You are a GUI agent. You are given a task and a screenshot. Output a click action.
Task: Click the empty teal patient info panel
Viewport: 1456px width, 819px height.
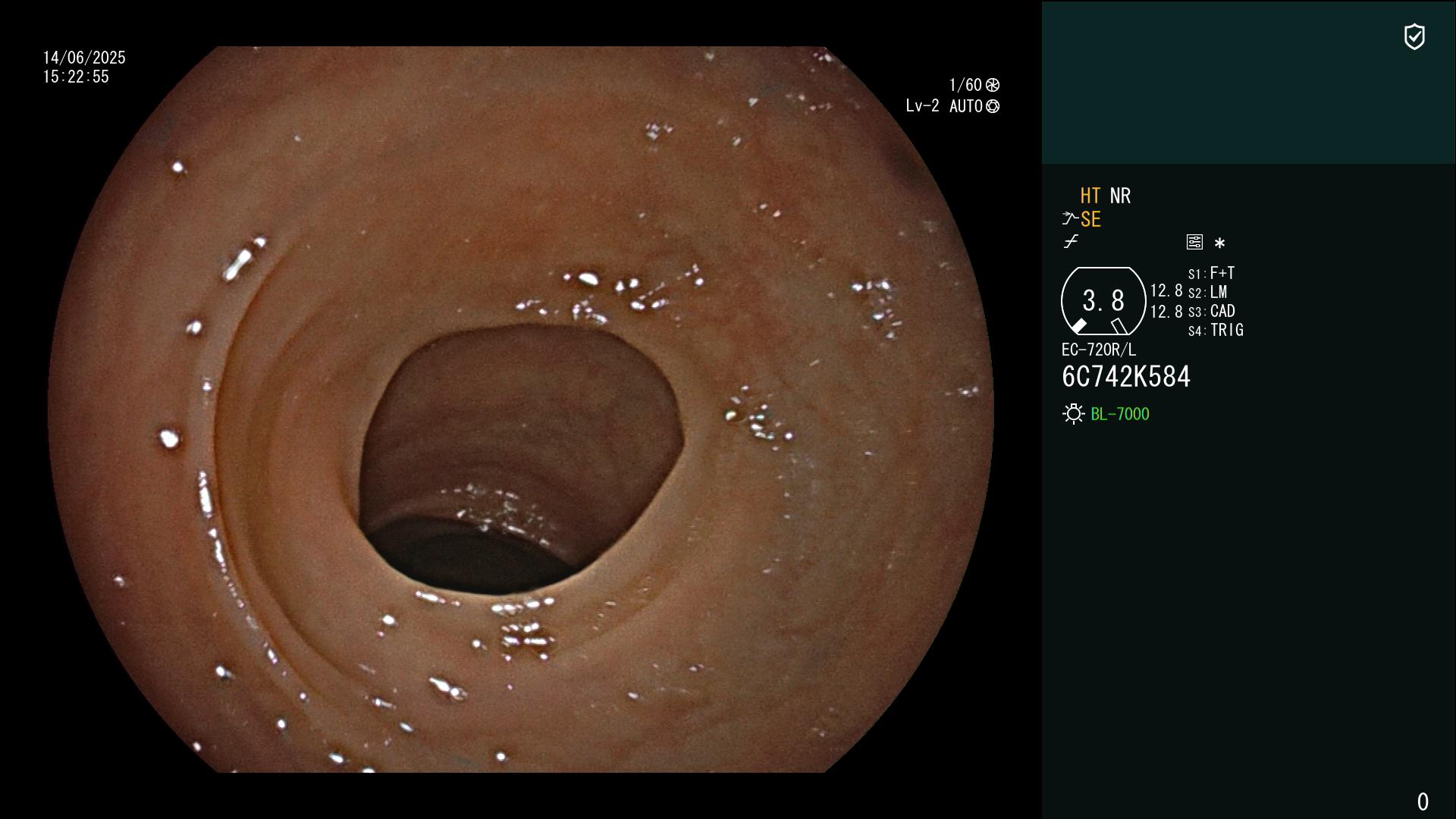pos(1248,82)
